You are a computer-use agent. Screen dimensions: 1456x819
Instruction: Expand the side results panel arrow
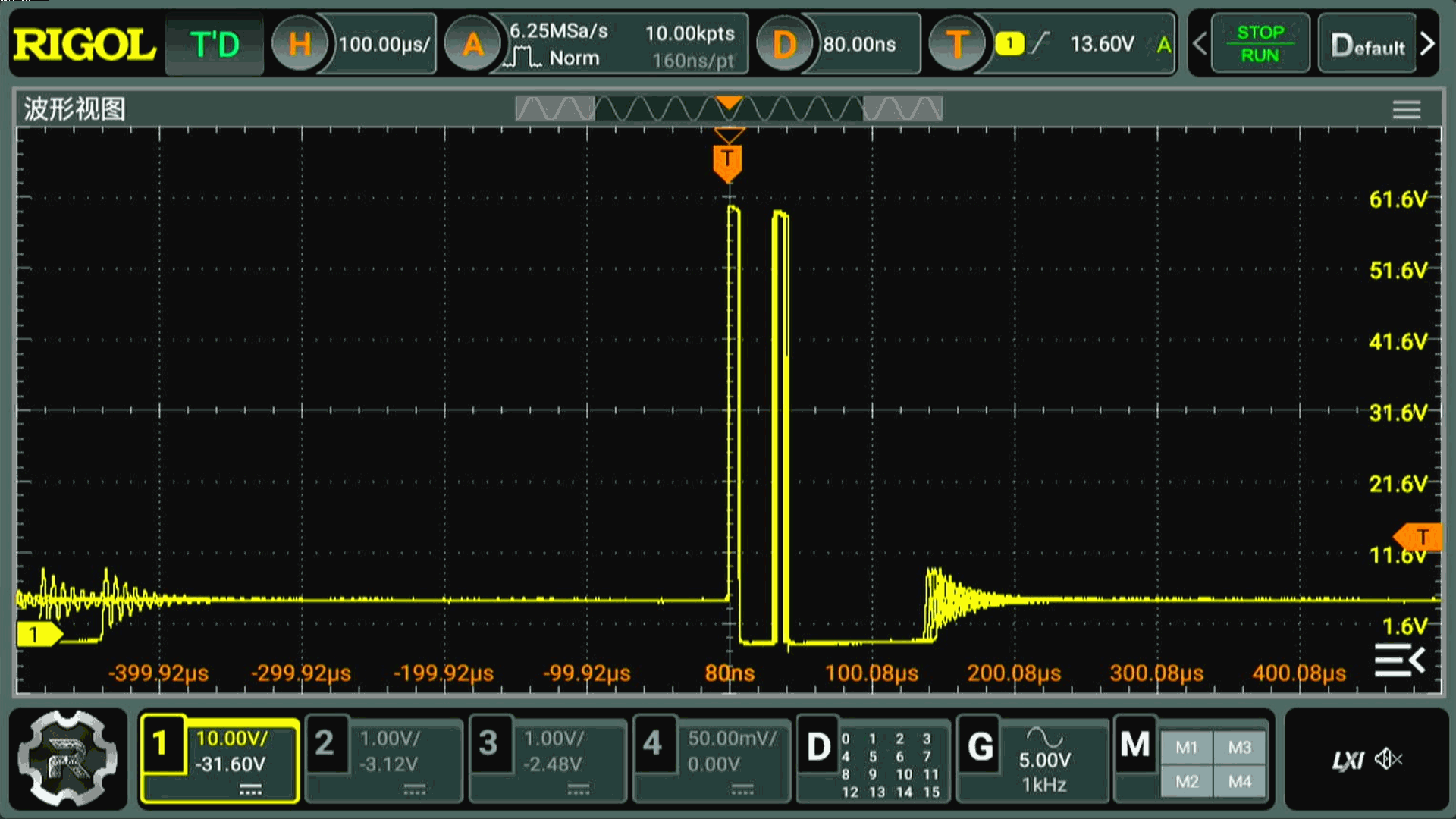point(1400,660)
